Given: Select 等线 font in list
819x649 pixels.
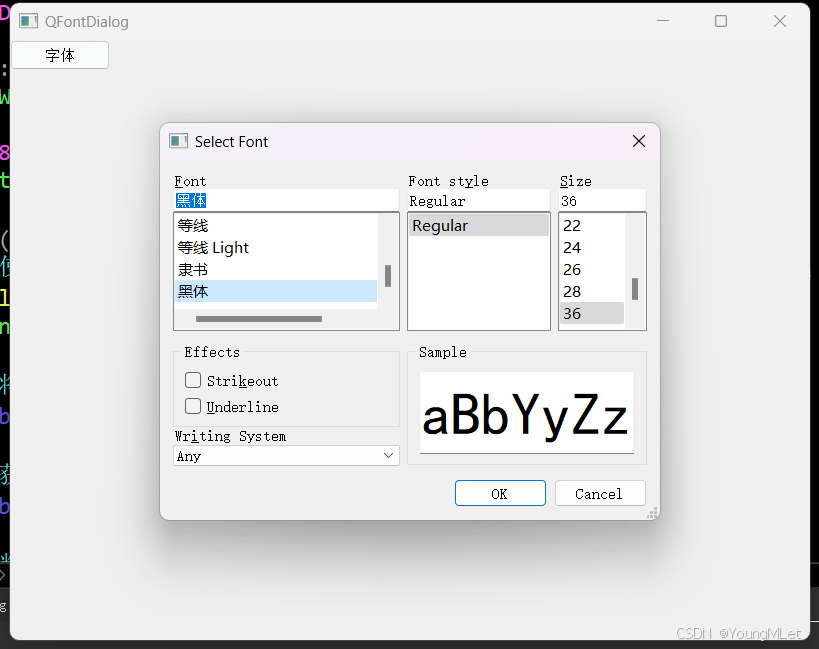Looking at the screenshot, I should (x=276, y=226).
